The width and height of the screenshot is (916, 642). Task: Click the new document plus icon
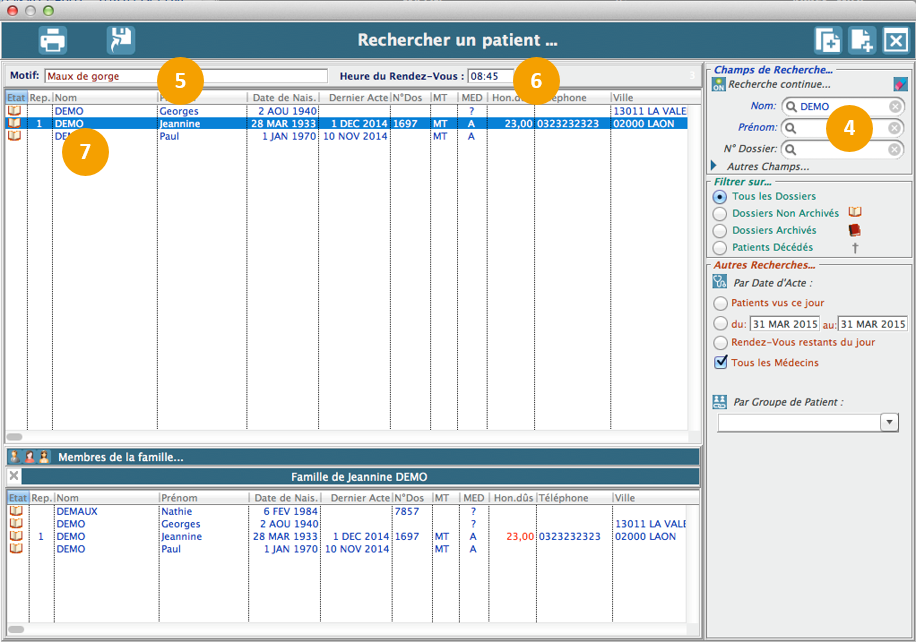pyautogui.click(x=862, y=40)
